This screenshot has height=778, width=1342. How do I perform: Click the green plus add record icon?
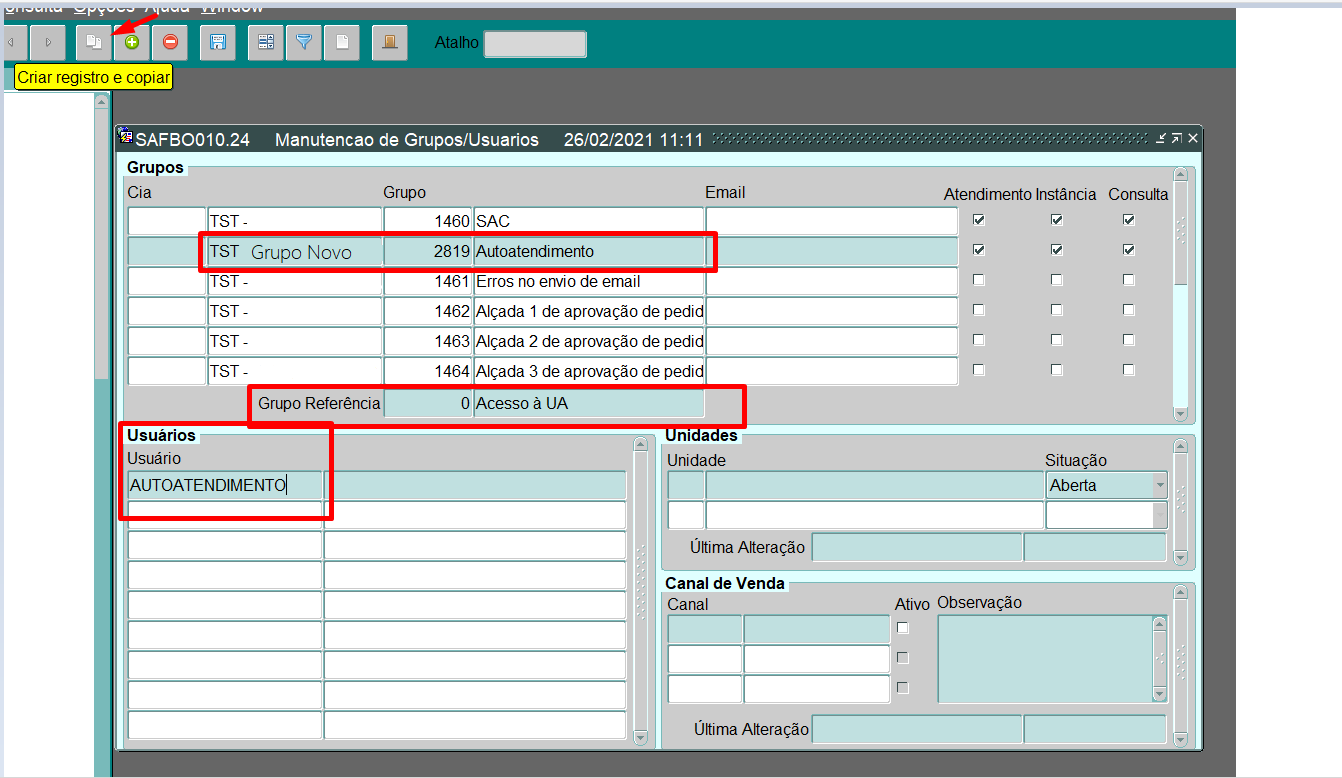tap(132, 42)
